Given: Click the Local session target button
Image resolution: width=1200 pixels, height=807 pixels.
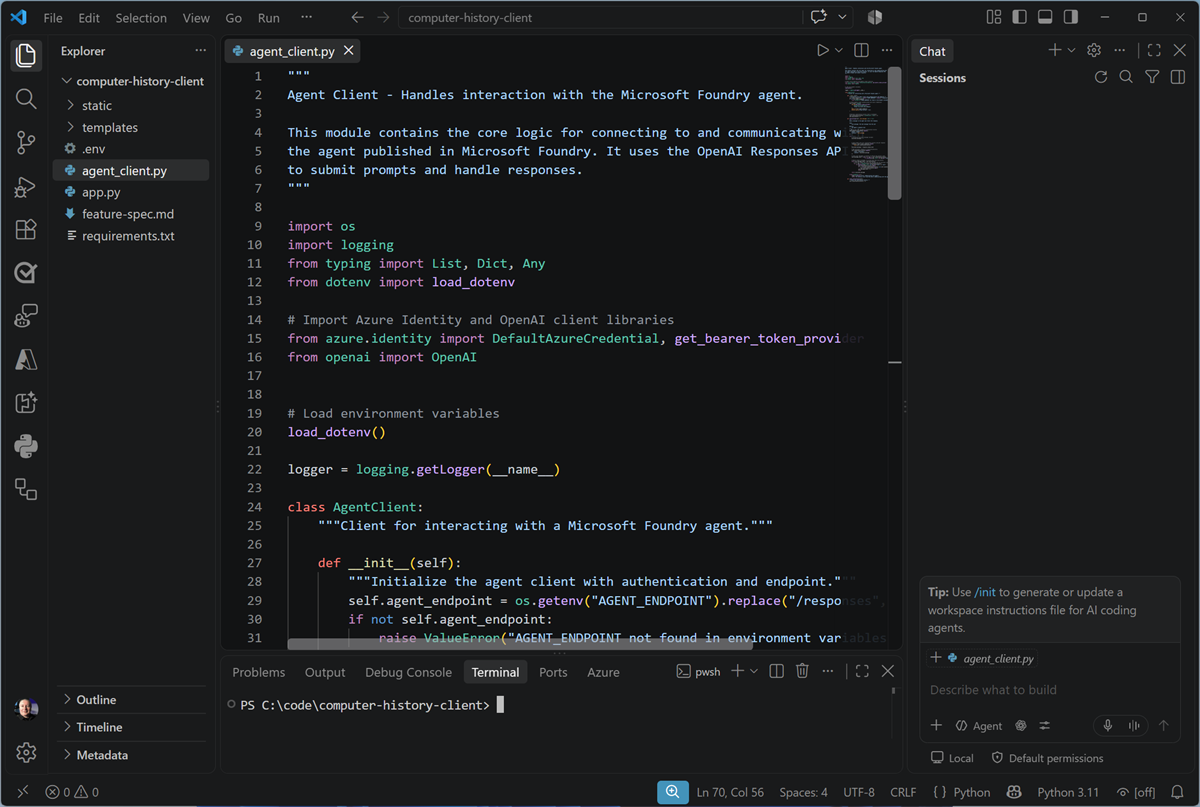Looking at the screenshot, I should coord(952,758).
